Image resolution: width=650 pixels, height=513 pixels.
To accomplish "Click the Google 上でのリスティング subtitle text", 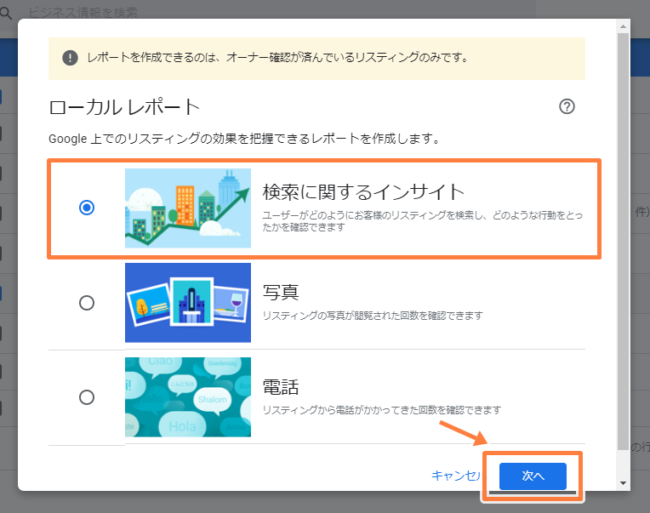I will pos(244,138).
